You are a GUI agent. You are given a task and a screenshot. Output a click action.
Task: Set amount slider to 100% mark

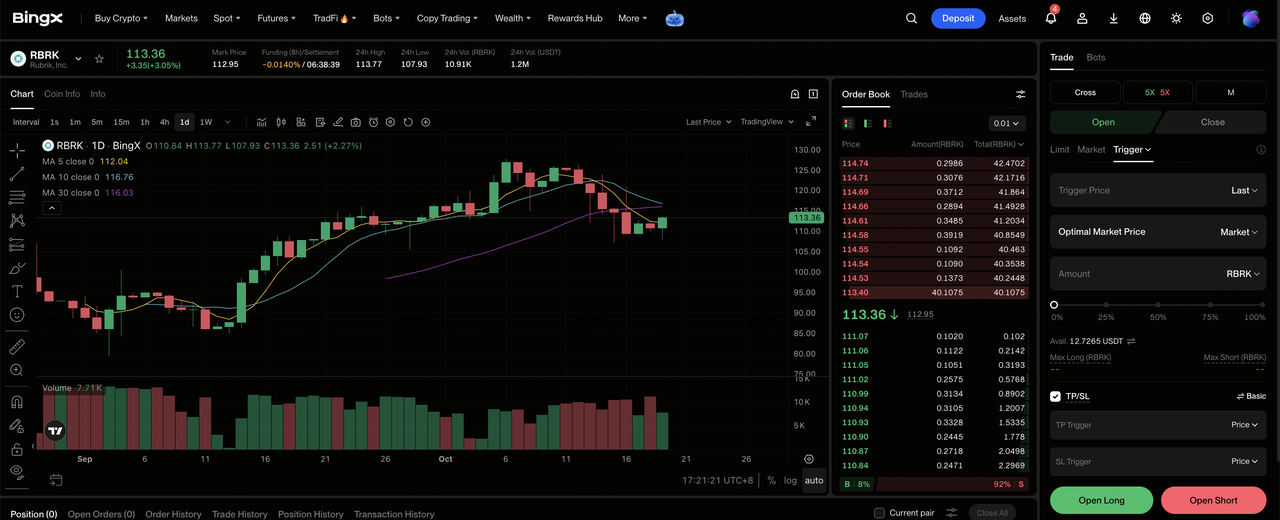pyautogui.click(x=1262, y=305)
